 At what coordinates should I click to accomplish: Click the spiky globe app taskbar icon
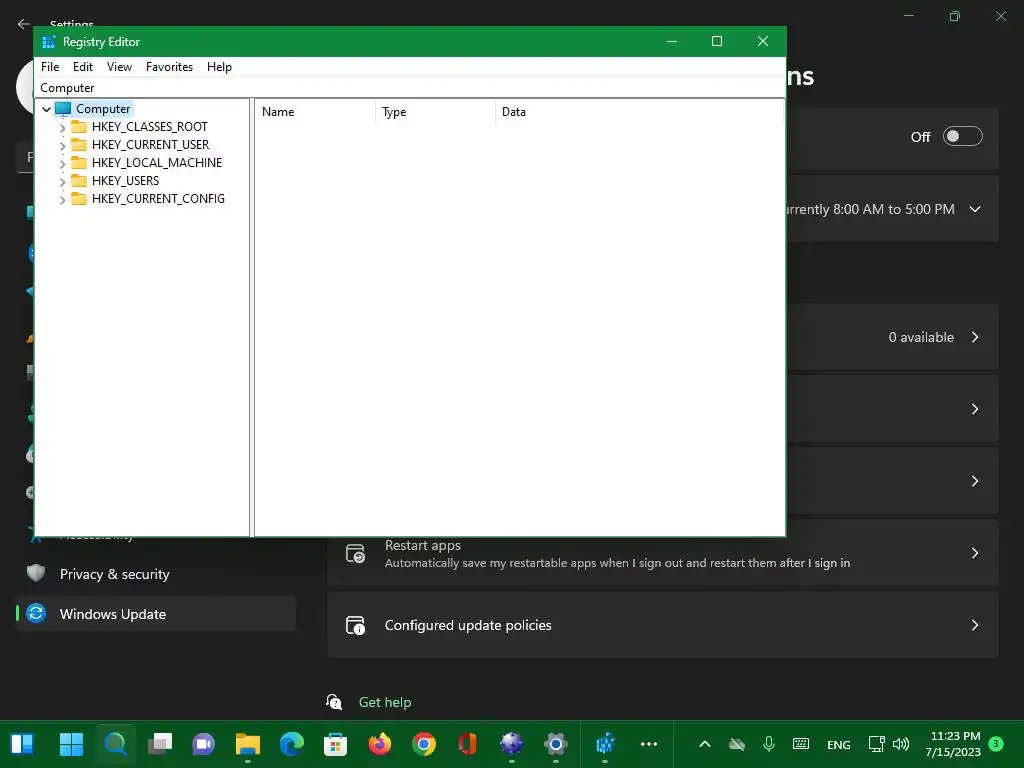pyautogui.click(x=511, y=744)
